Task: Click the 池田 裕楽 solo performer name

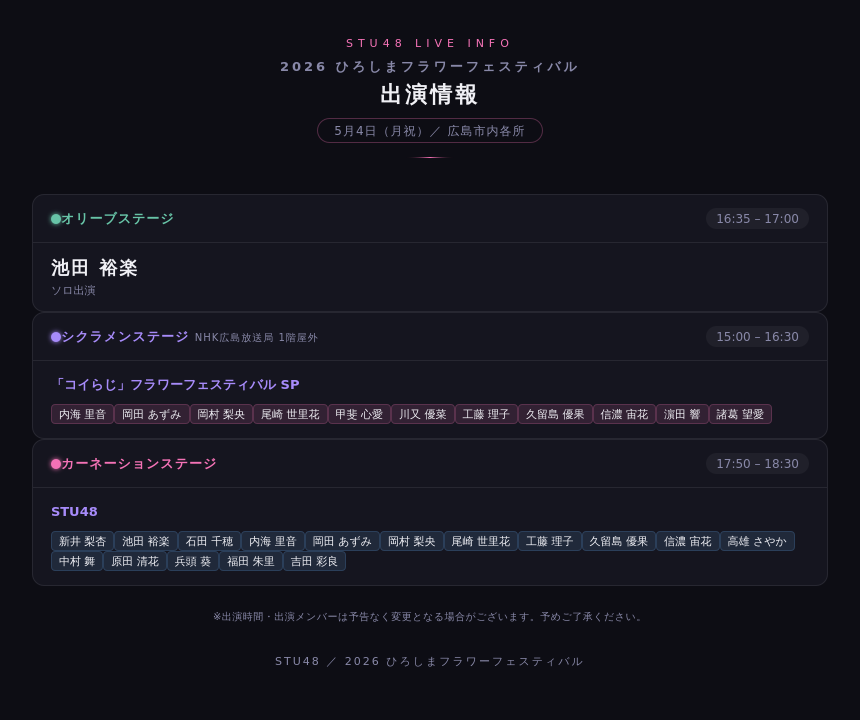Action: click(x=94, y=268)
